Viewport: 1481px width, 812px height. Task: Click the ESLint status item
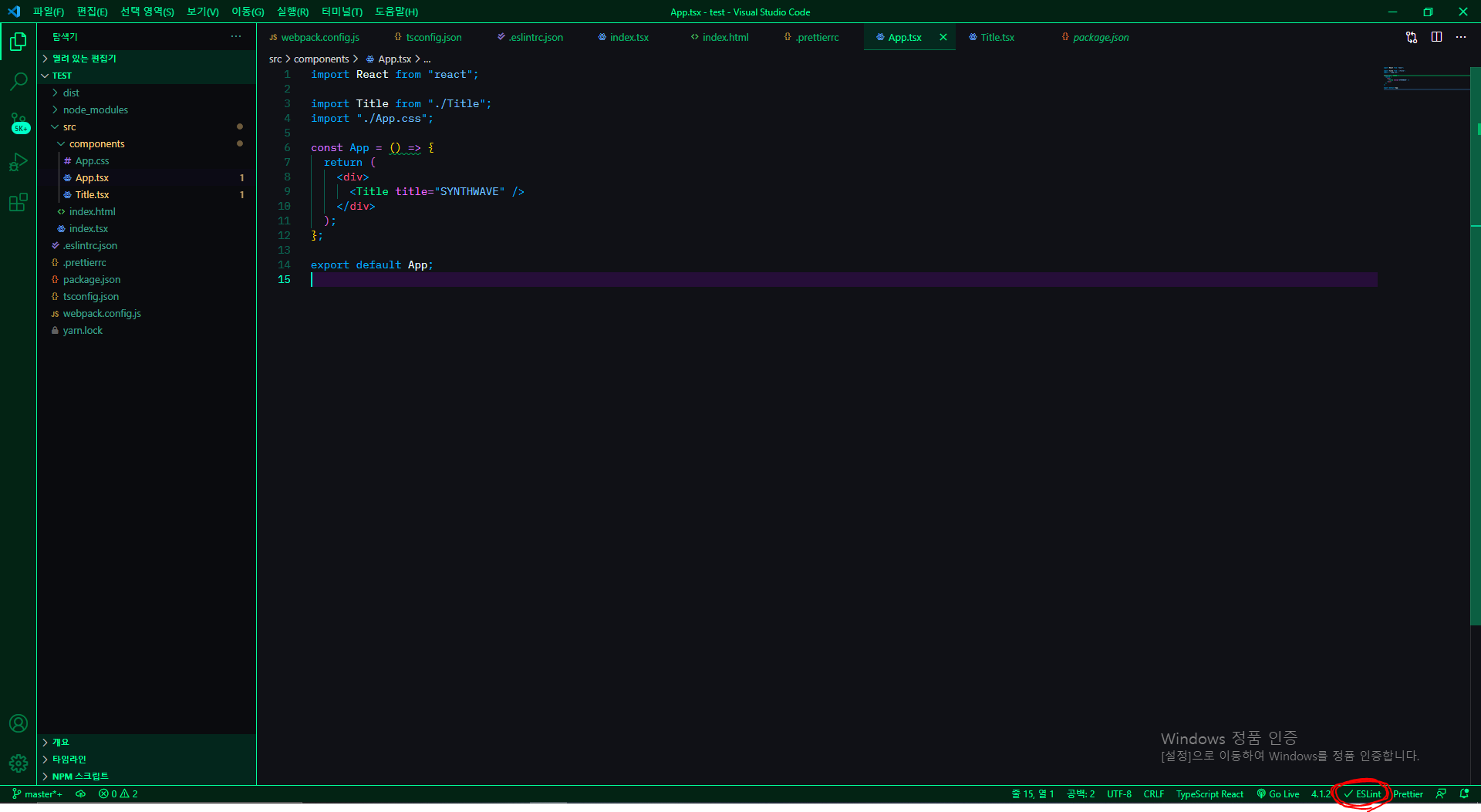coord(1362,793)
